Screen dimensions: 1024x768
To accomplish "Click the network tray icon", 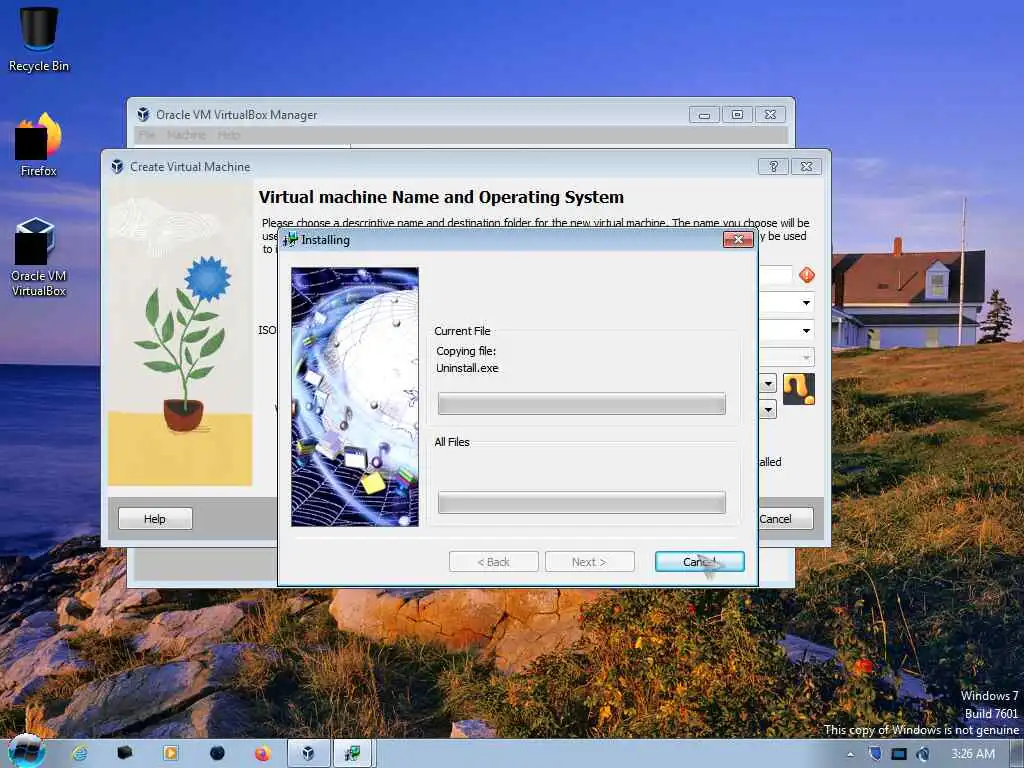I will pyautogui.click(x=899, y=754).
